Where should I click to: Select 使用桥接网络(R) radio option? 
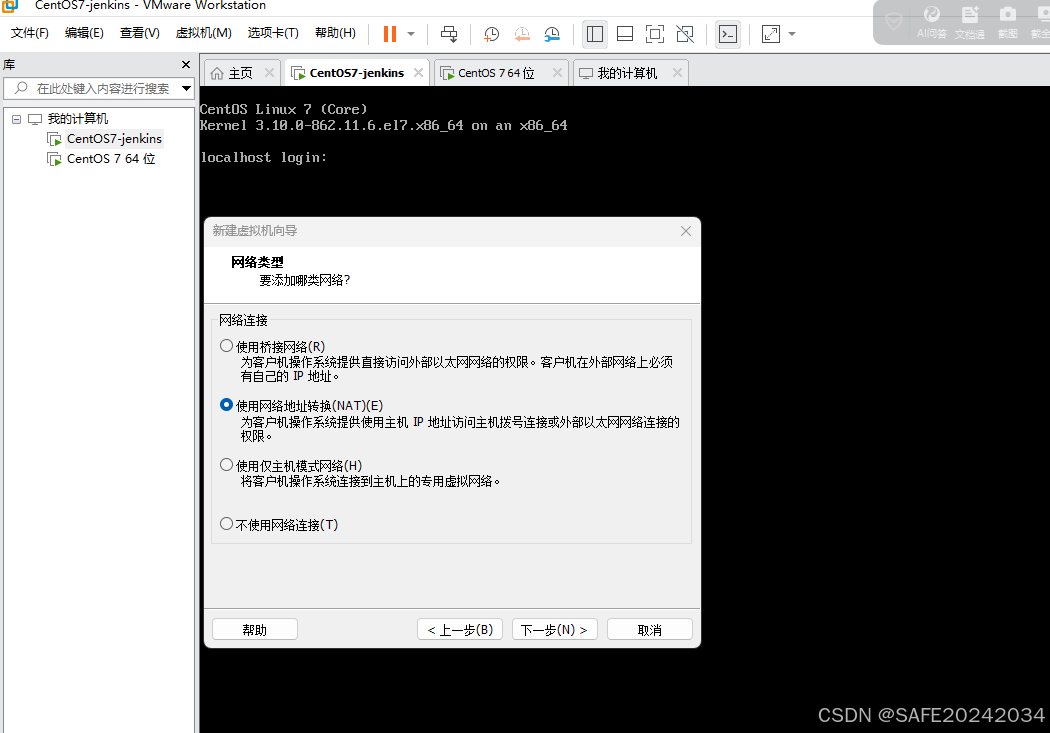coord(226,346)
